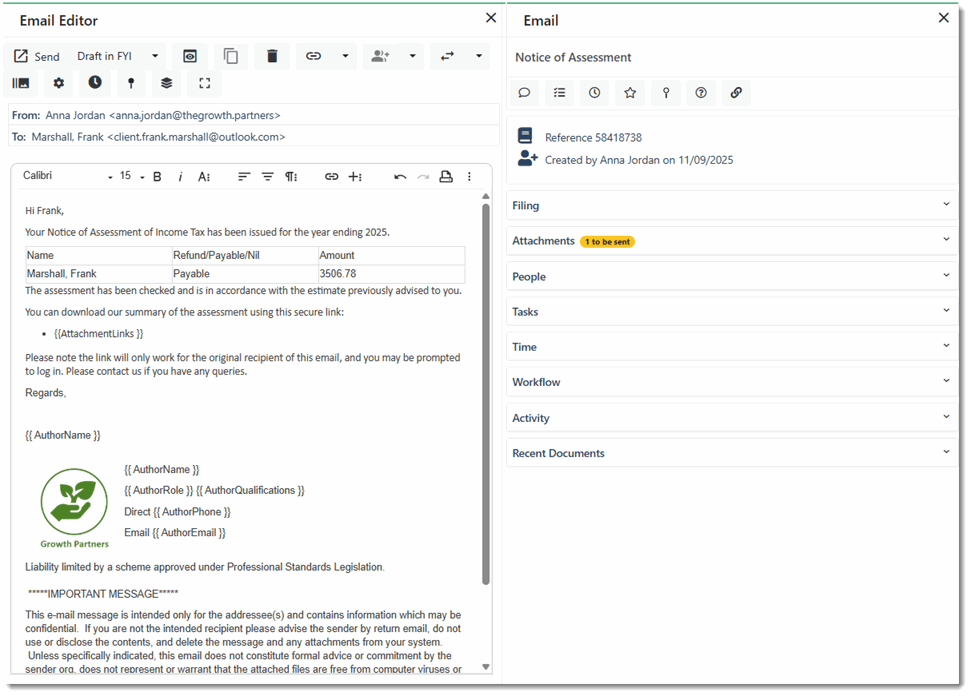
Task: Click the '1 to be sent' badge
Action: 607,242
